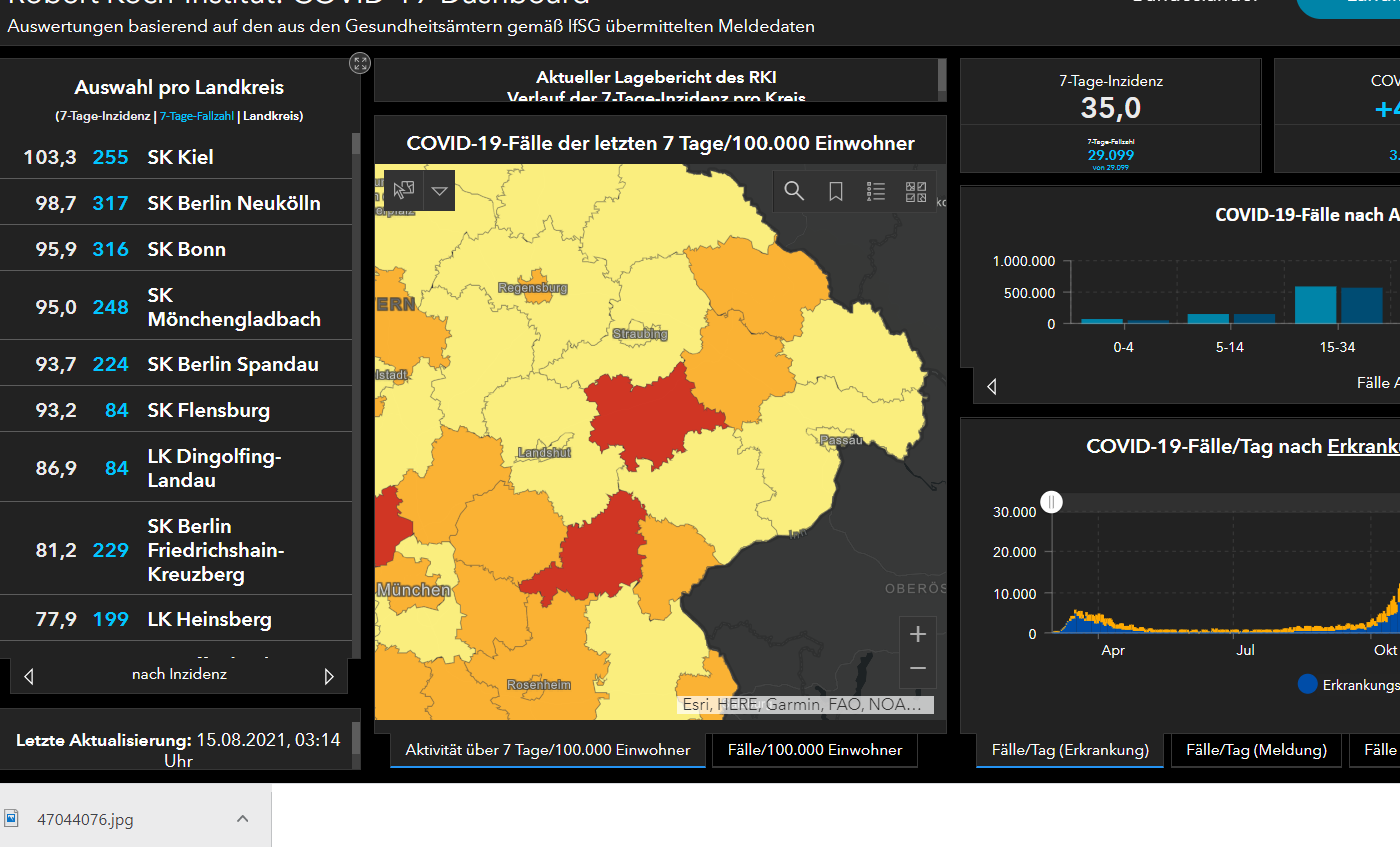Screen dimensions: 1400x847
Task: Click the Passau label on map
Action: (x=840, y=440)
